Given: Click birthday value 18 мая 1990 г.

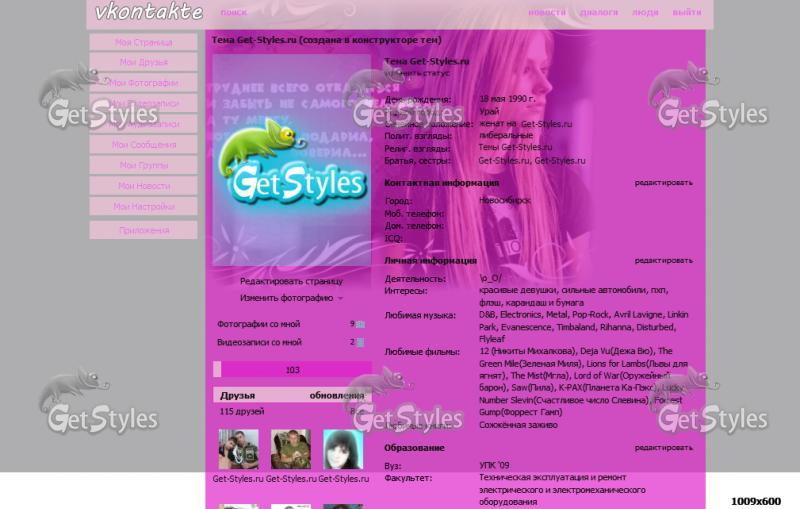Looking at the screenshot, I should (x=507, y=99).
